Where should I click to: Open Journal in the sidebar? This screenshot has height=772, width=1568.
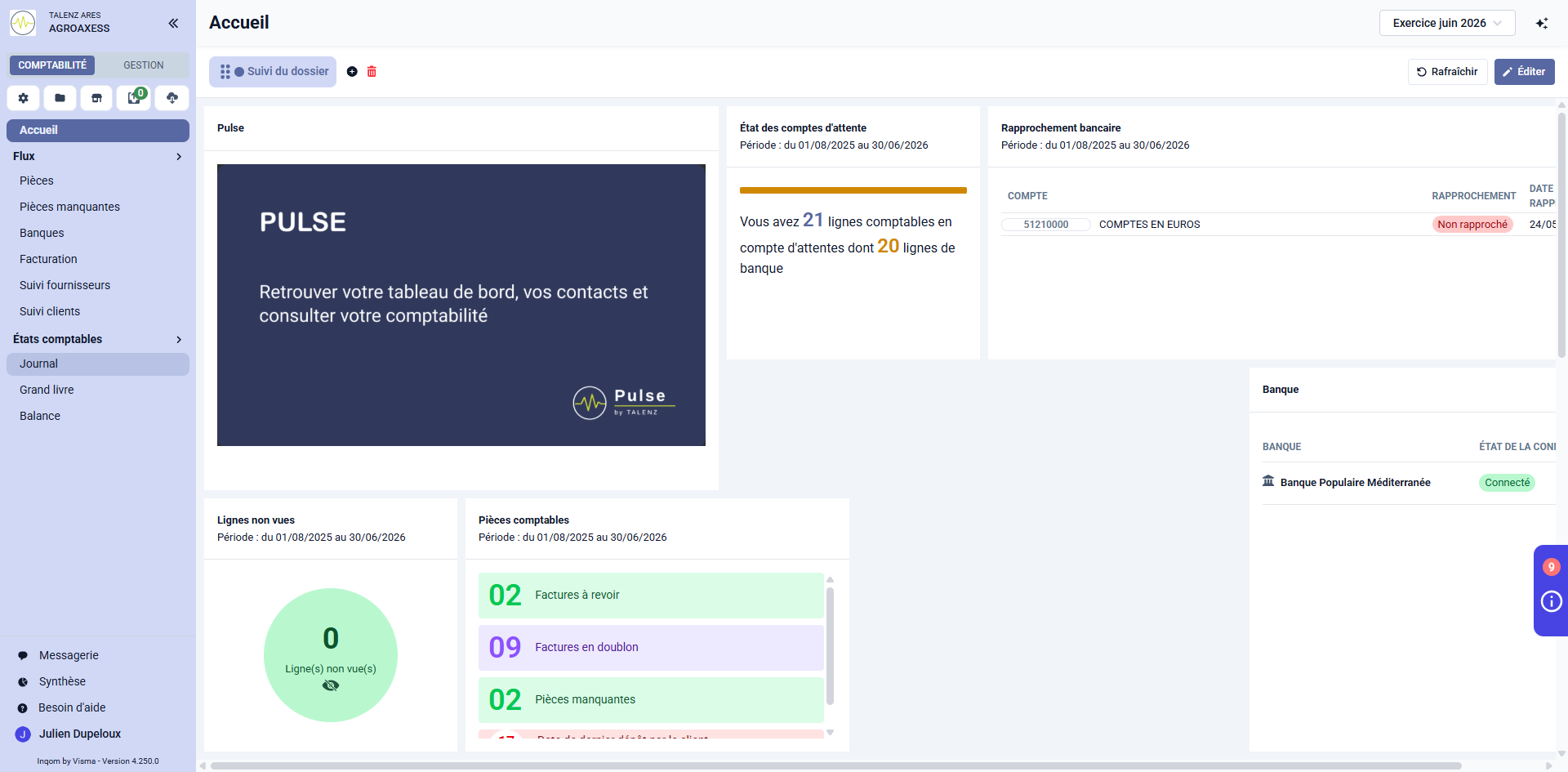(98, 364)
